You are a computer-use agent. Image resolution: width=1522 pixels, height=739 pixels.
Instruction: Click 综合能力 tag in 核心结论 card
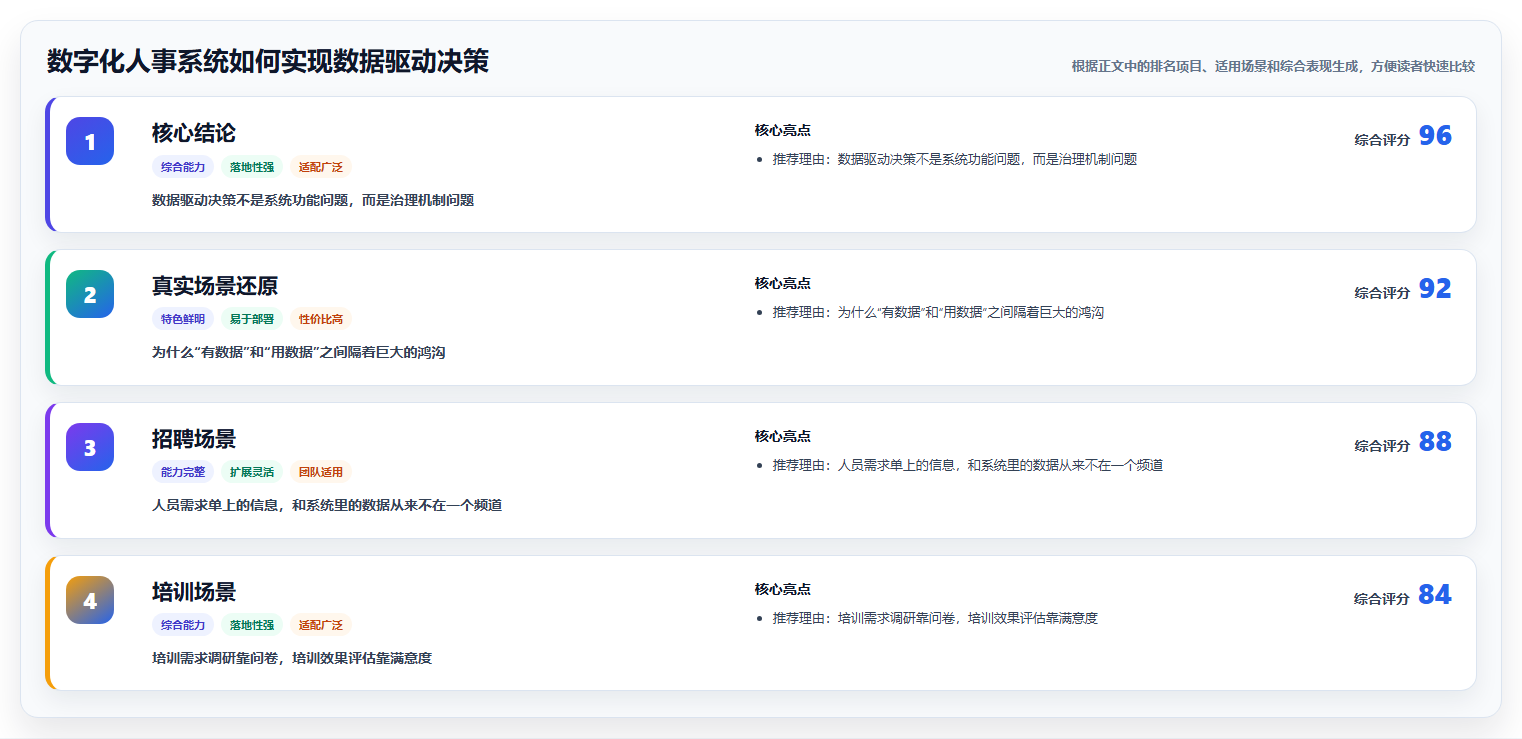point(183,167)
